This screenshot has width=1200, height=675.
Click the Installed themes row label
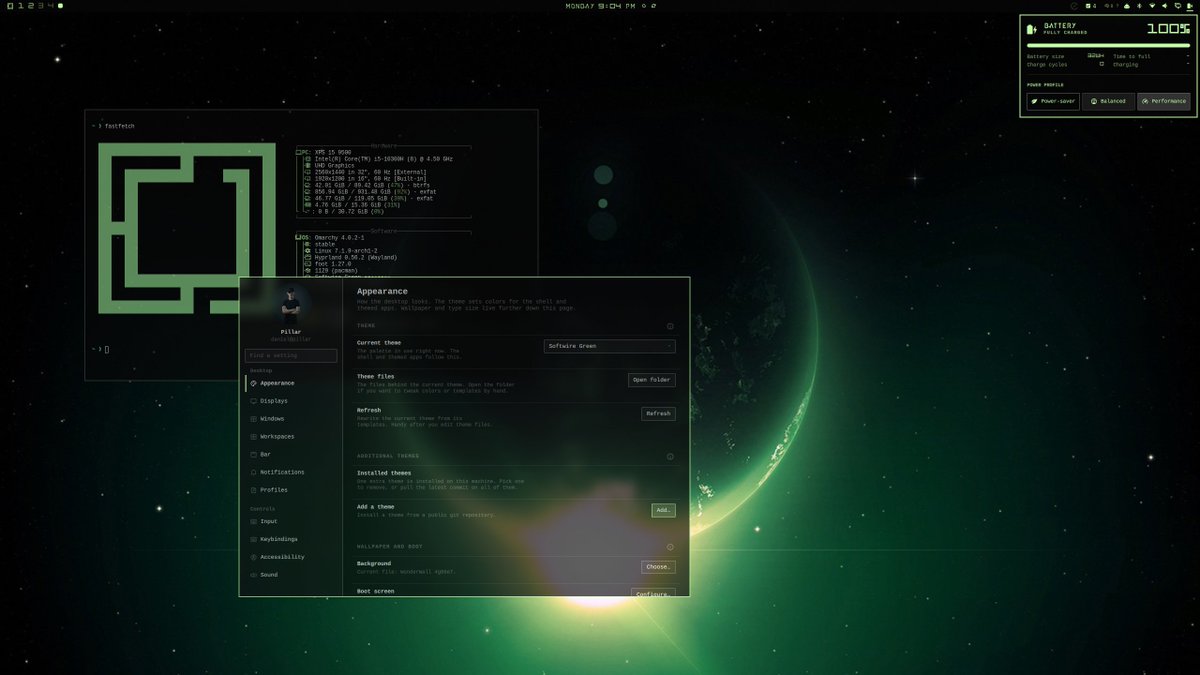coord(384,473)
